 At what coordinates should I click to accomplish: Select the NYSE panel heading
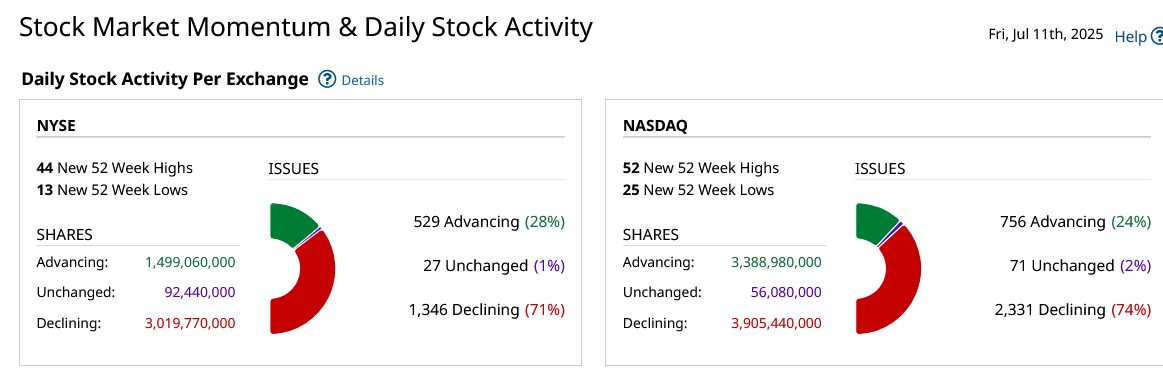(56, 125)
